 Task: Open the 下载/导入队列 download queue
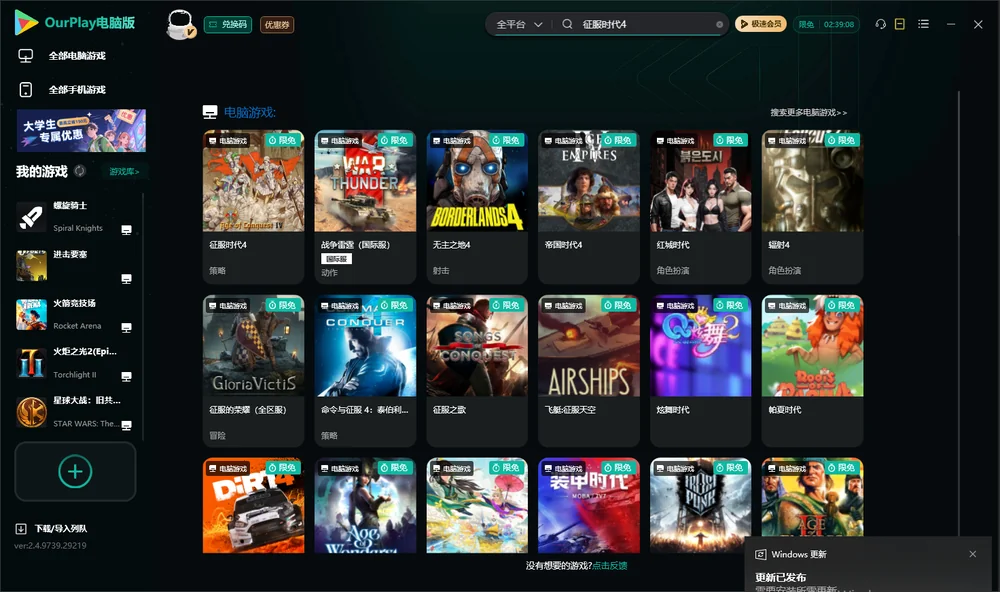(x=52, y=529)
